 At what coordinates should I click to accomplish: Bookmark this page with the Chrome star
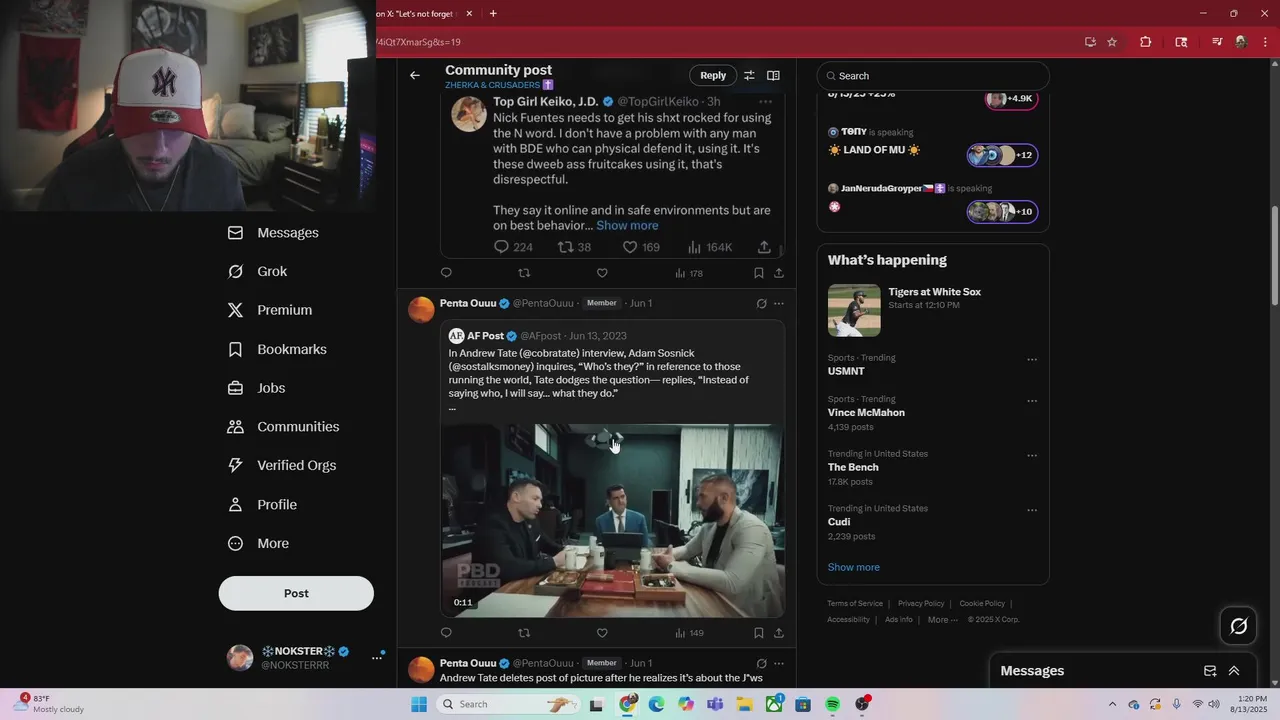(x=1112, y=42)
